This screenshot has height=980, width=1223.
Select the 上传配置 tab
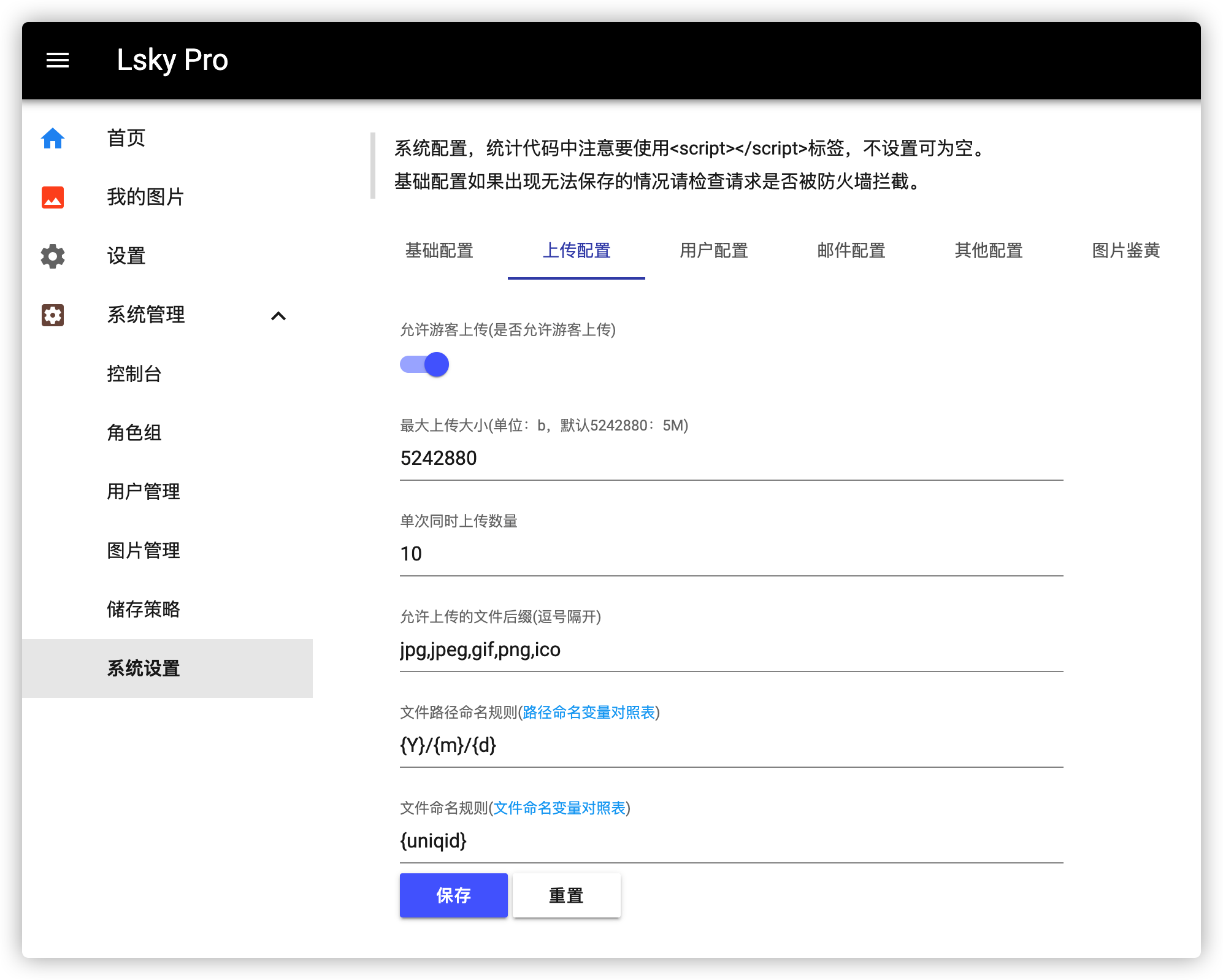coord(577,251)
